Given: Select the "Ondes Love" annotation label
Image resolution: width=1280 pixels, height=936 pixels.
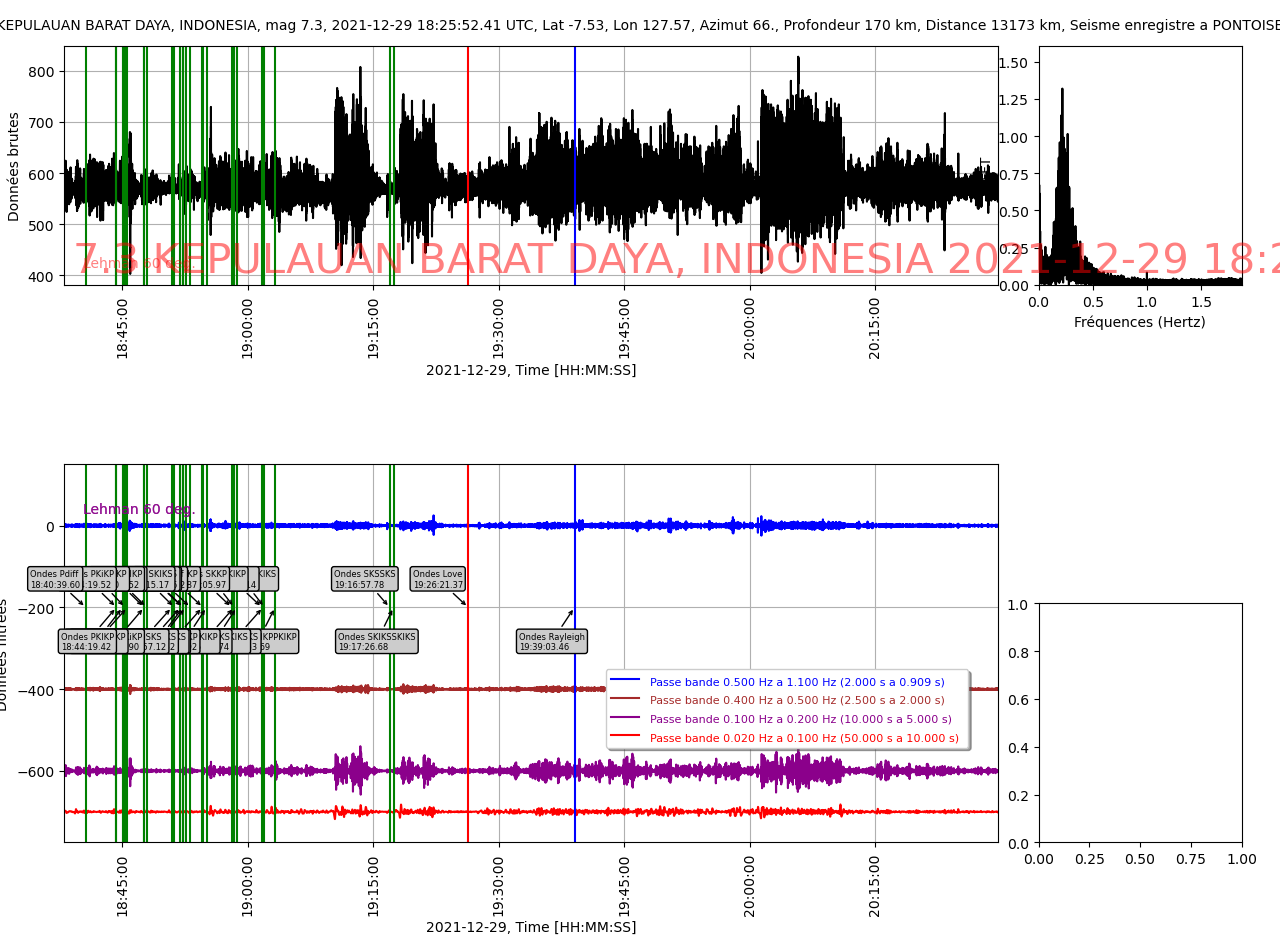Looking at the screenshot, I should point(438,579).
